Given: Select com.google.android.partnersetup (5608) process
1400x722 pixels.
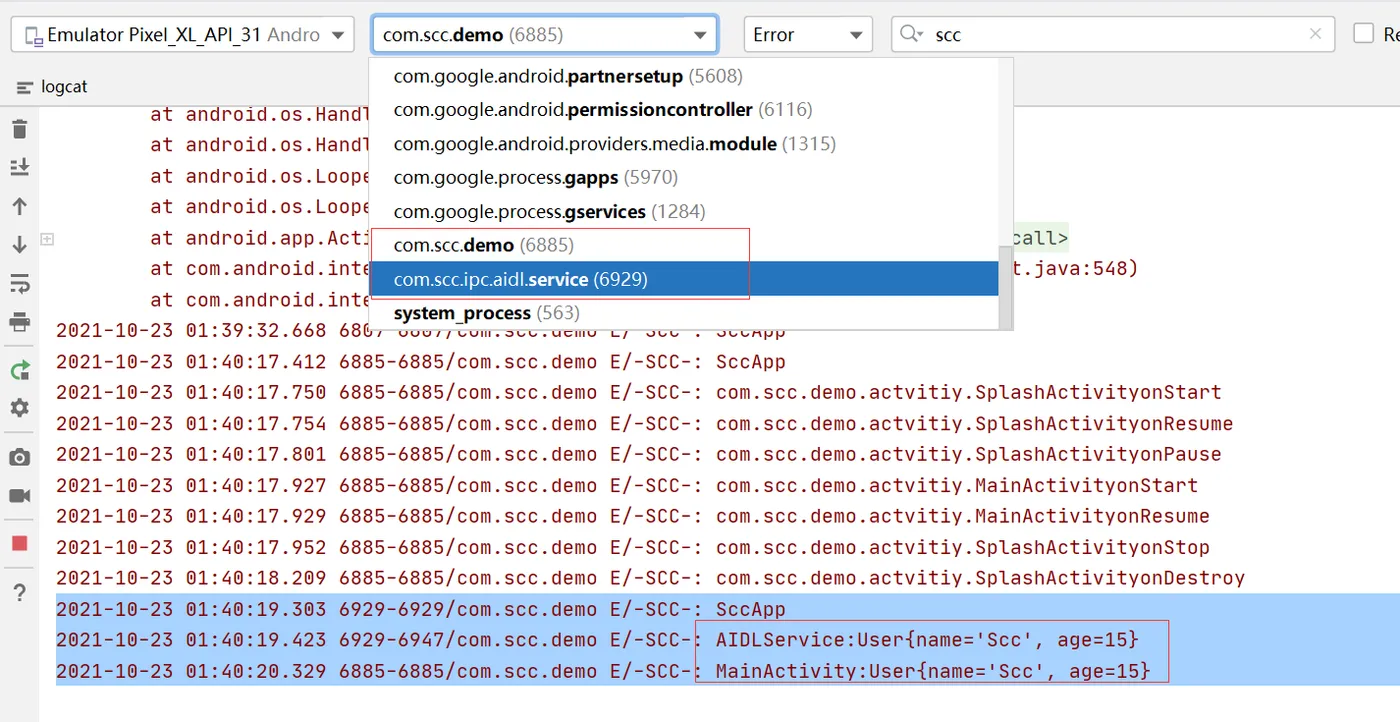Looking at the screenshot, I should coord(684,76).
